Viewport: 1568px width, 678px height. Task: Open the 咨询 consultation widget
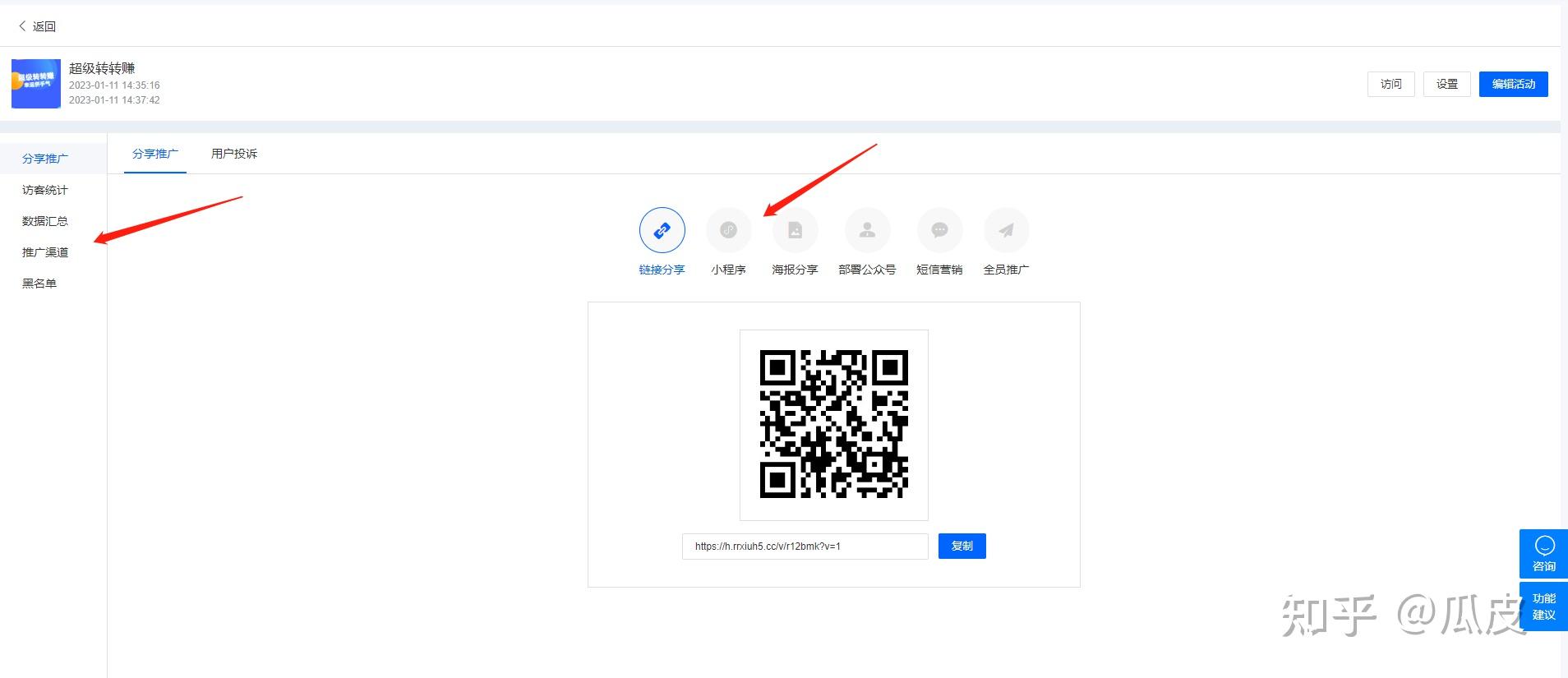point(1543,554)
